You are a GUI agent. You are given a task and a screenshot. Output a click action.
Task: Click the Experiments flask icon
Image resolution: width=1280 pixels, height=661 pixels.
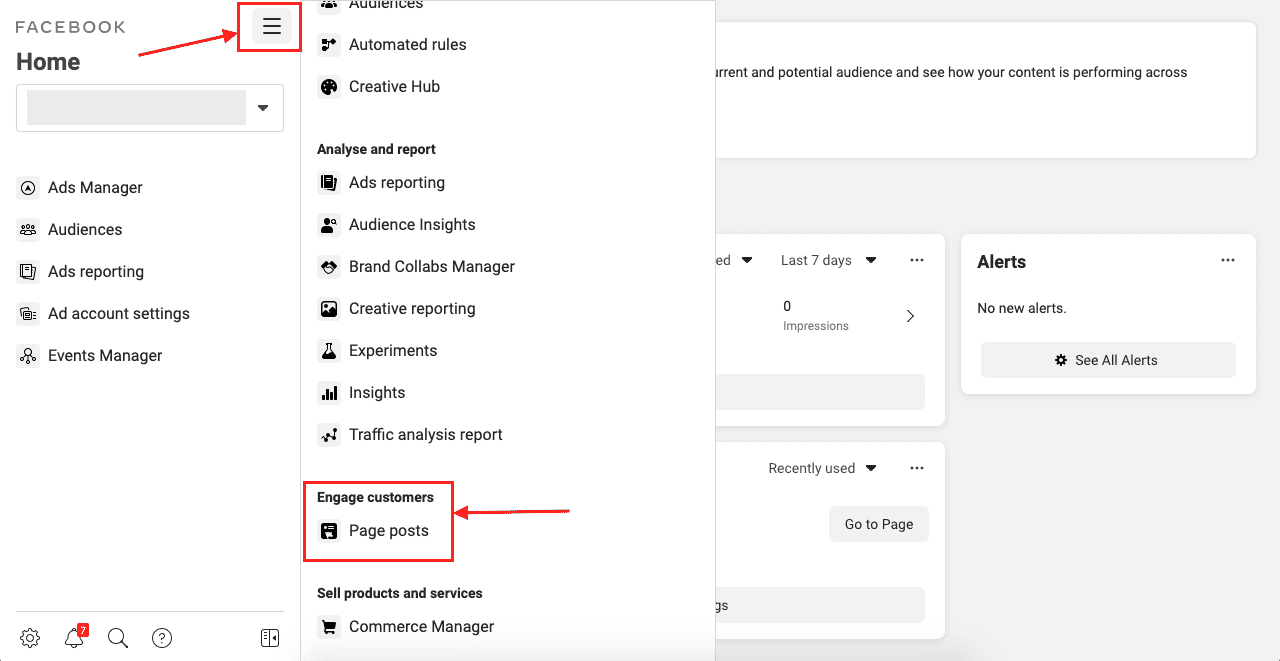(329, 351)
